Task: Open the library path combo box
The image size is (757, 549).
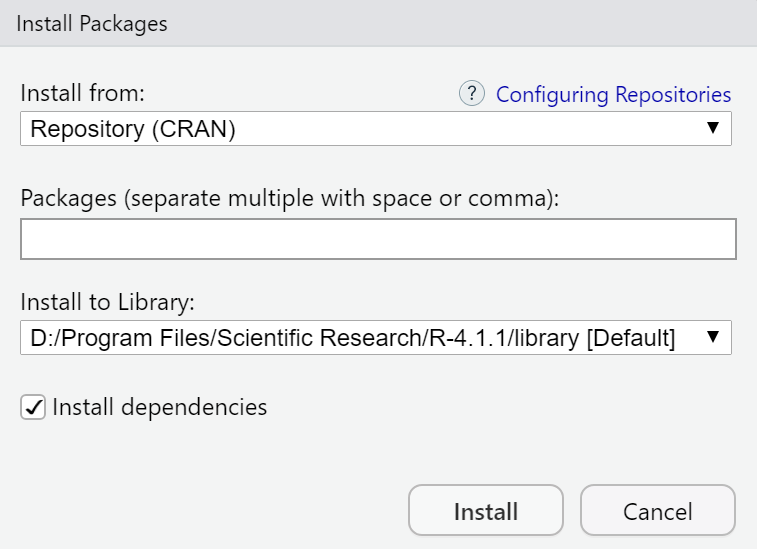Action: pos(375,338)
